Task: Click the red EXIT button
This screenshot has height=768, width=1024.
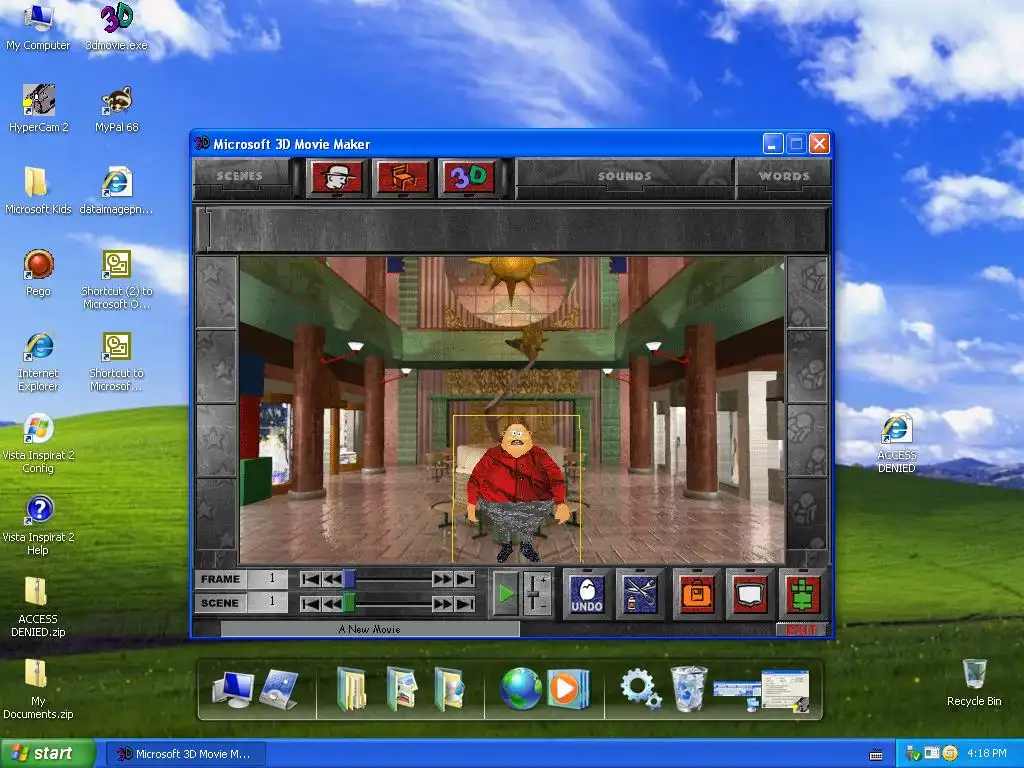Action: (801, 630)
